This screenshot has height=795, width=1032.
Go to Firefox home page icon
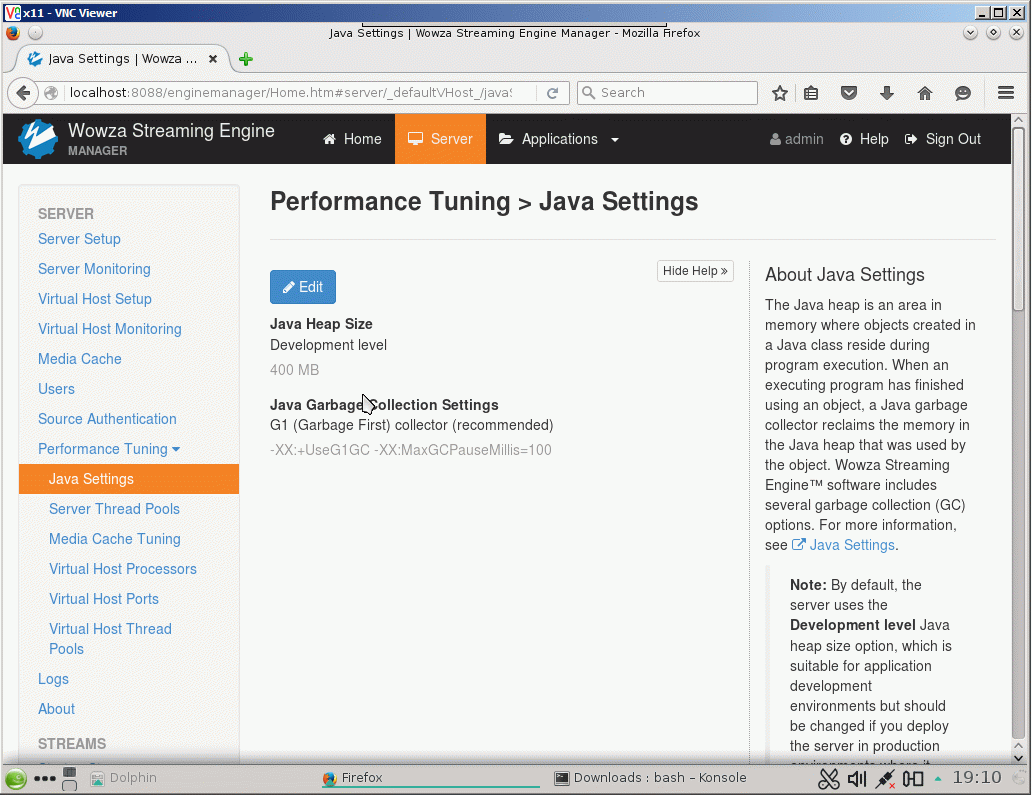[925, 93]
